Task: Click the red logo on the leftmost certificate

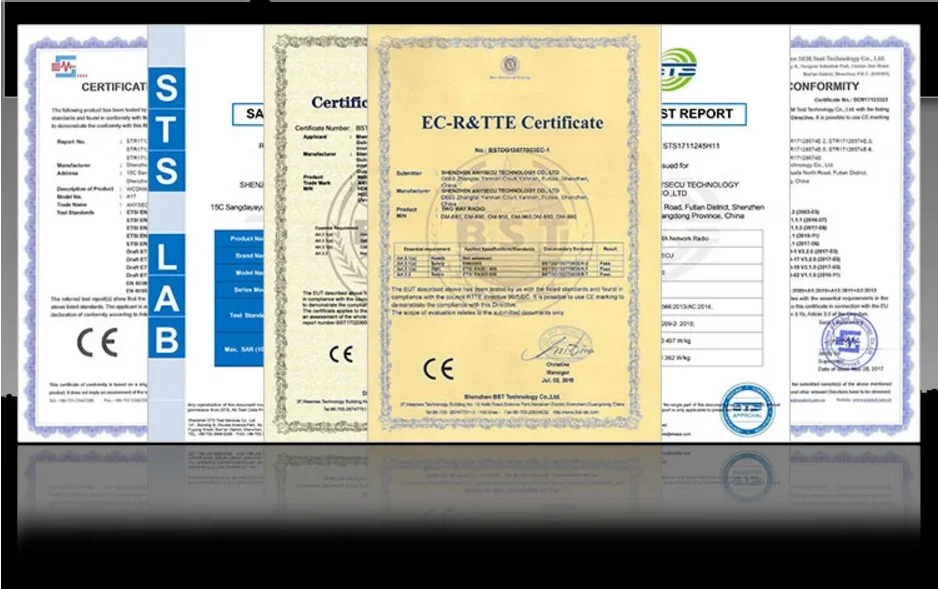Action: point(64,66)
